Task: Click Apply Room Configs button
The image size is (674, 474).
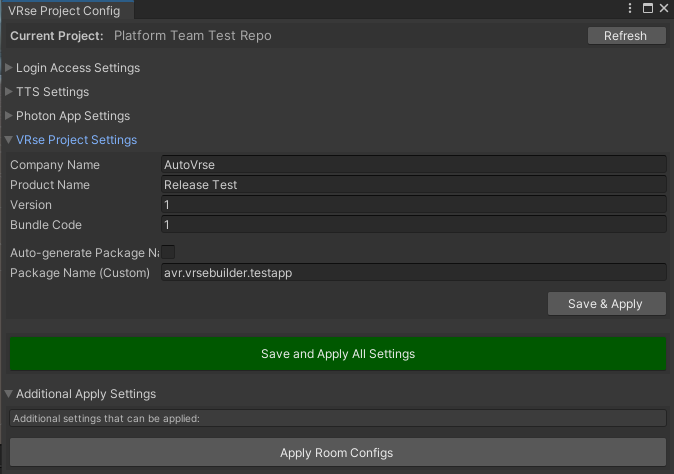Action: click(338, 453)
